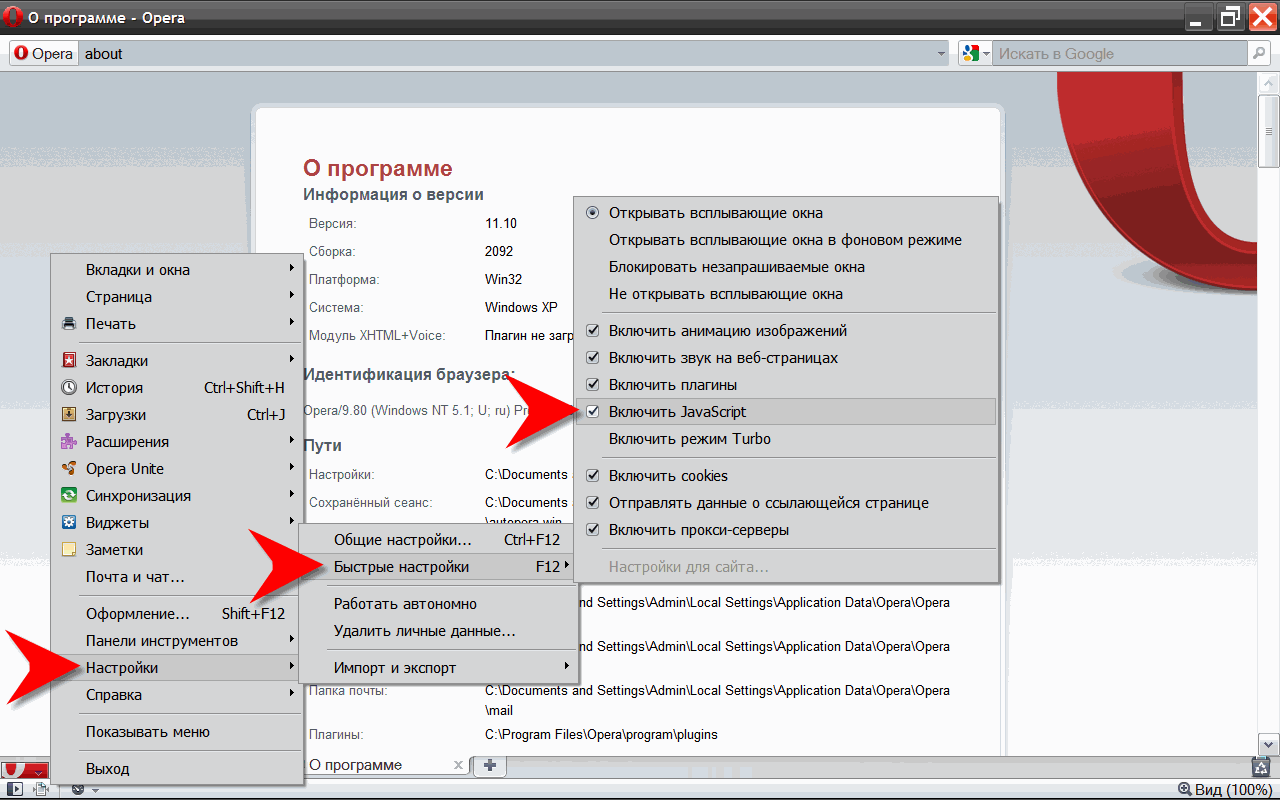The width and height of the screenshot is (1280, 800).
Task: Click the Opera logo in title bar
Action: click(11, 17)
